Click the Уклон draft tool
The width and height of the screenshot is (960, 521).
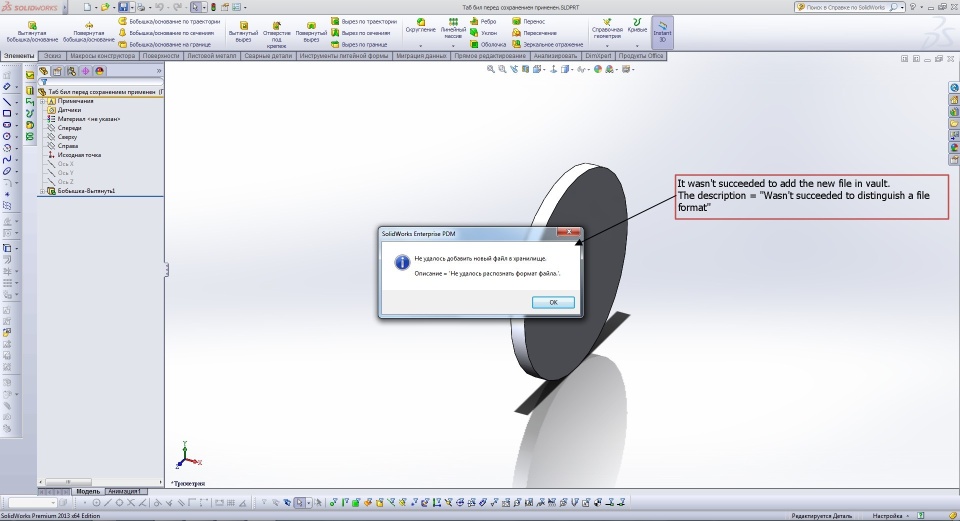[484, 33]
